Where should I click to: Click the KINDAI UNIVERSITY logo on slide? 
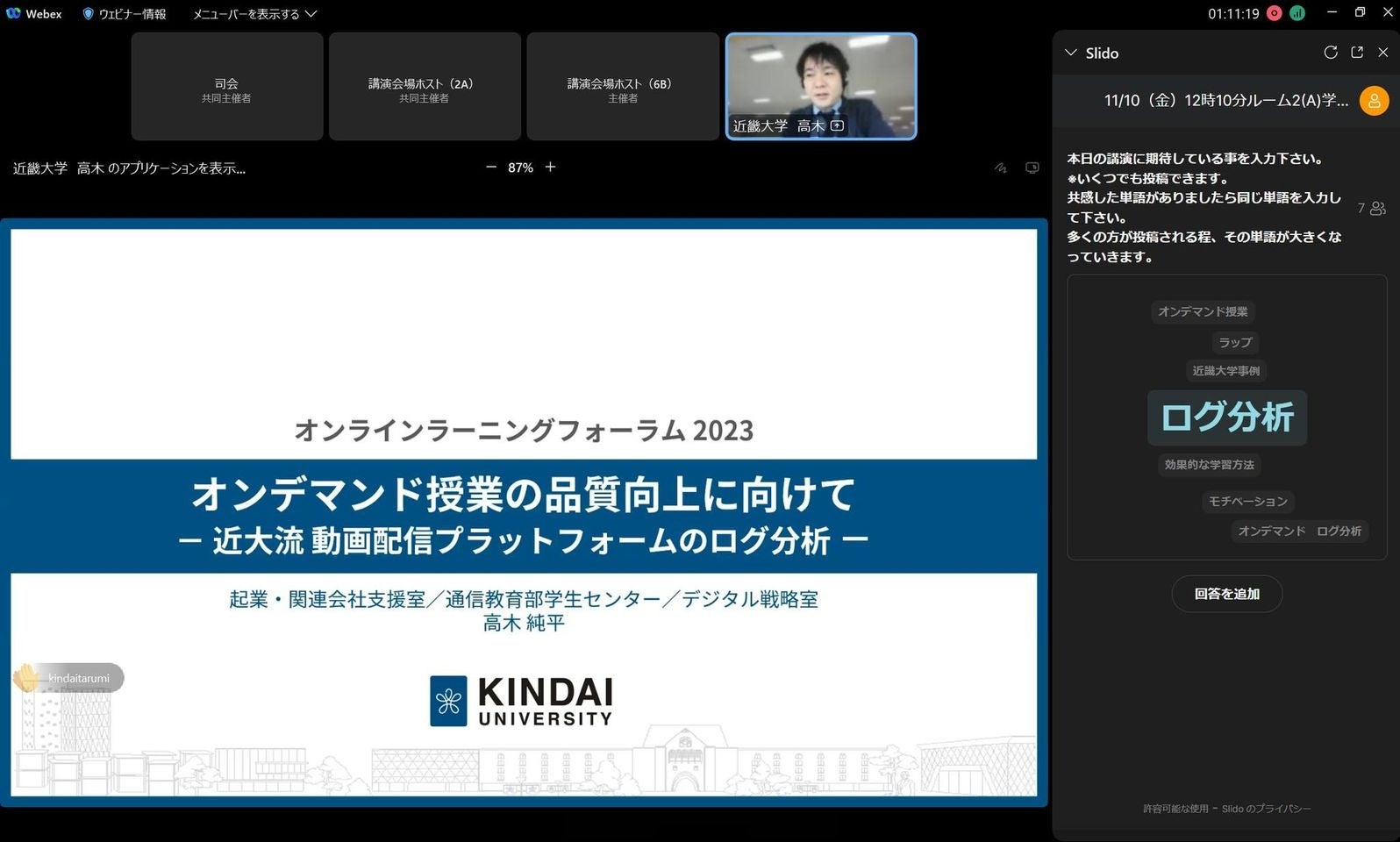tap(521, 701)
